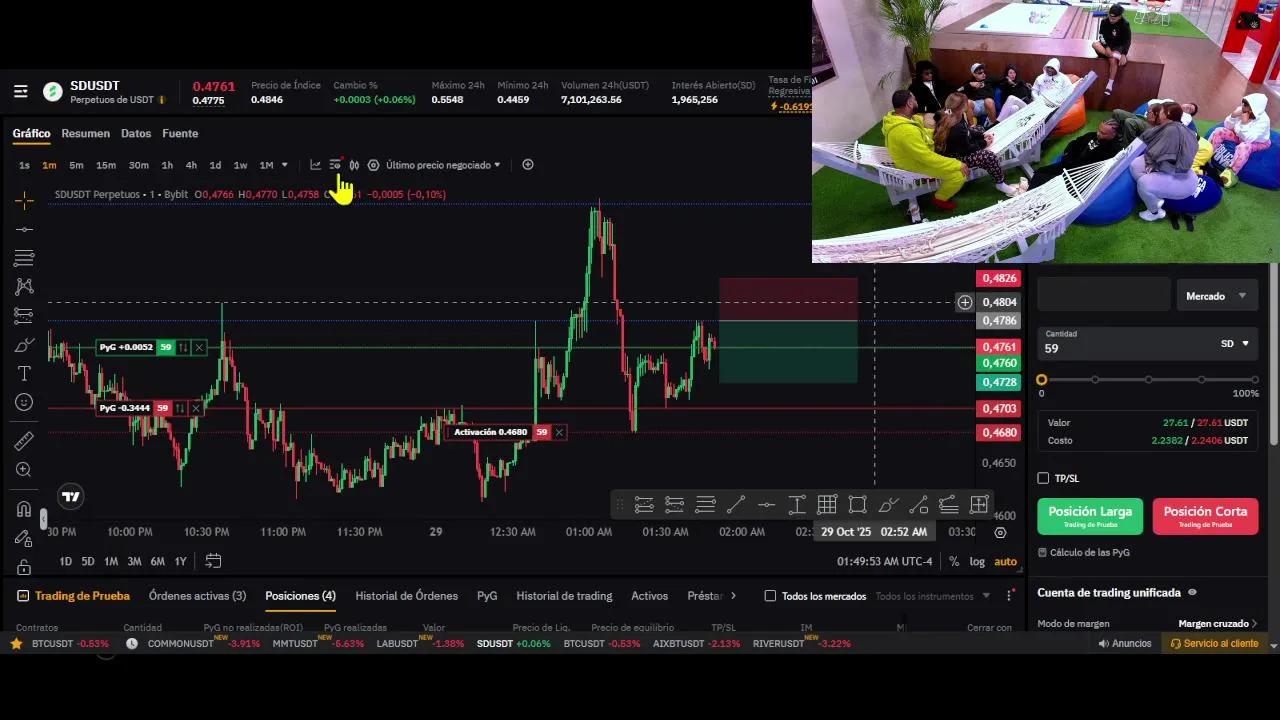The image size is (1280, 720).
Task: Click the candlestick style icon
Action: (354, 165)
